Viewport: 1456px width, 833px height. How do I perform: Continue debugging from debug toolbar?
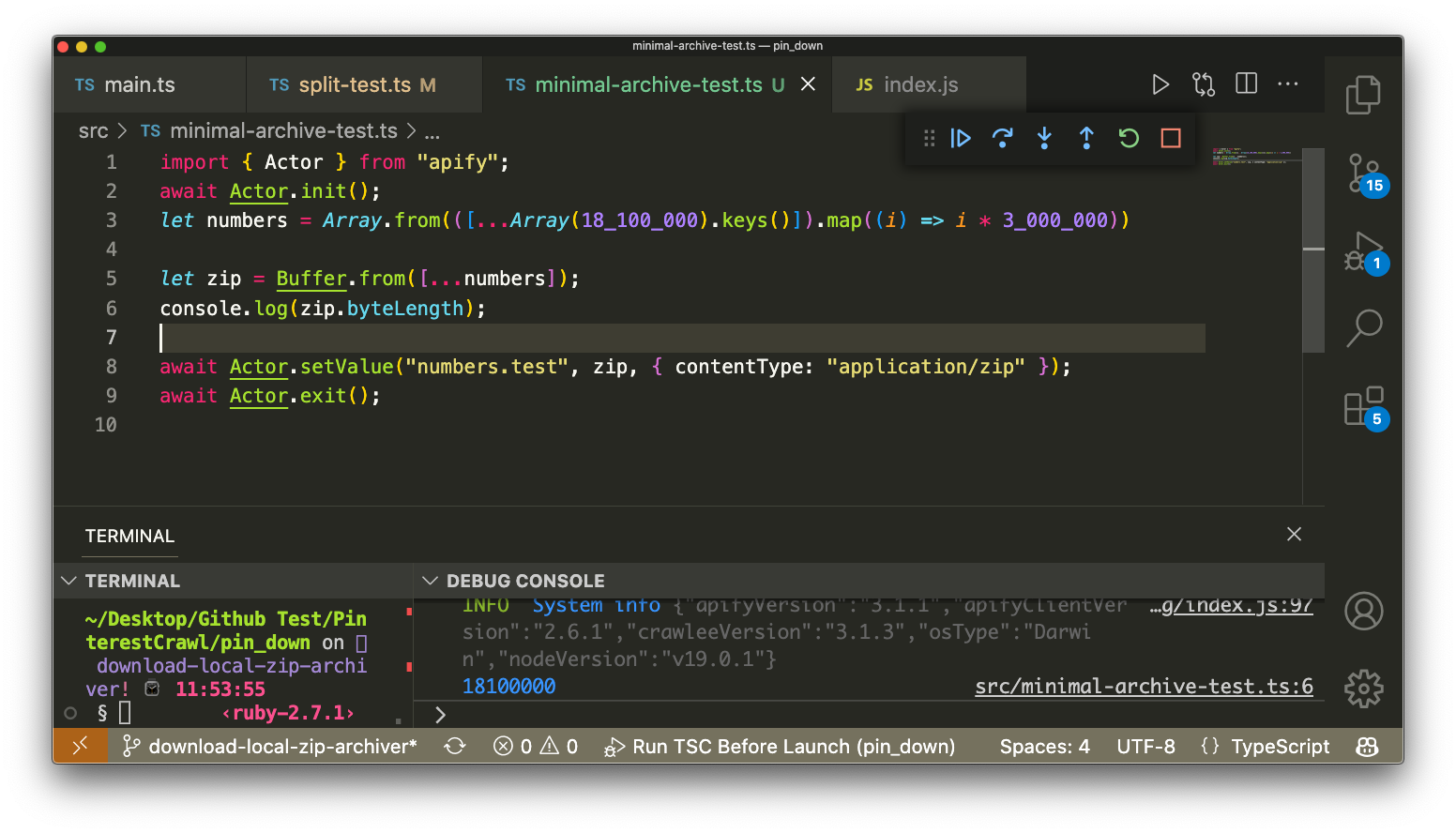[x=961, y=139]
